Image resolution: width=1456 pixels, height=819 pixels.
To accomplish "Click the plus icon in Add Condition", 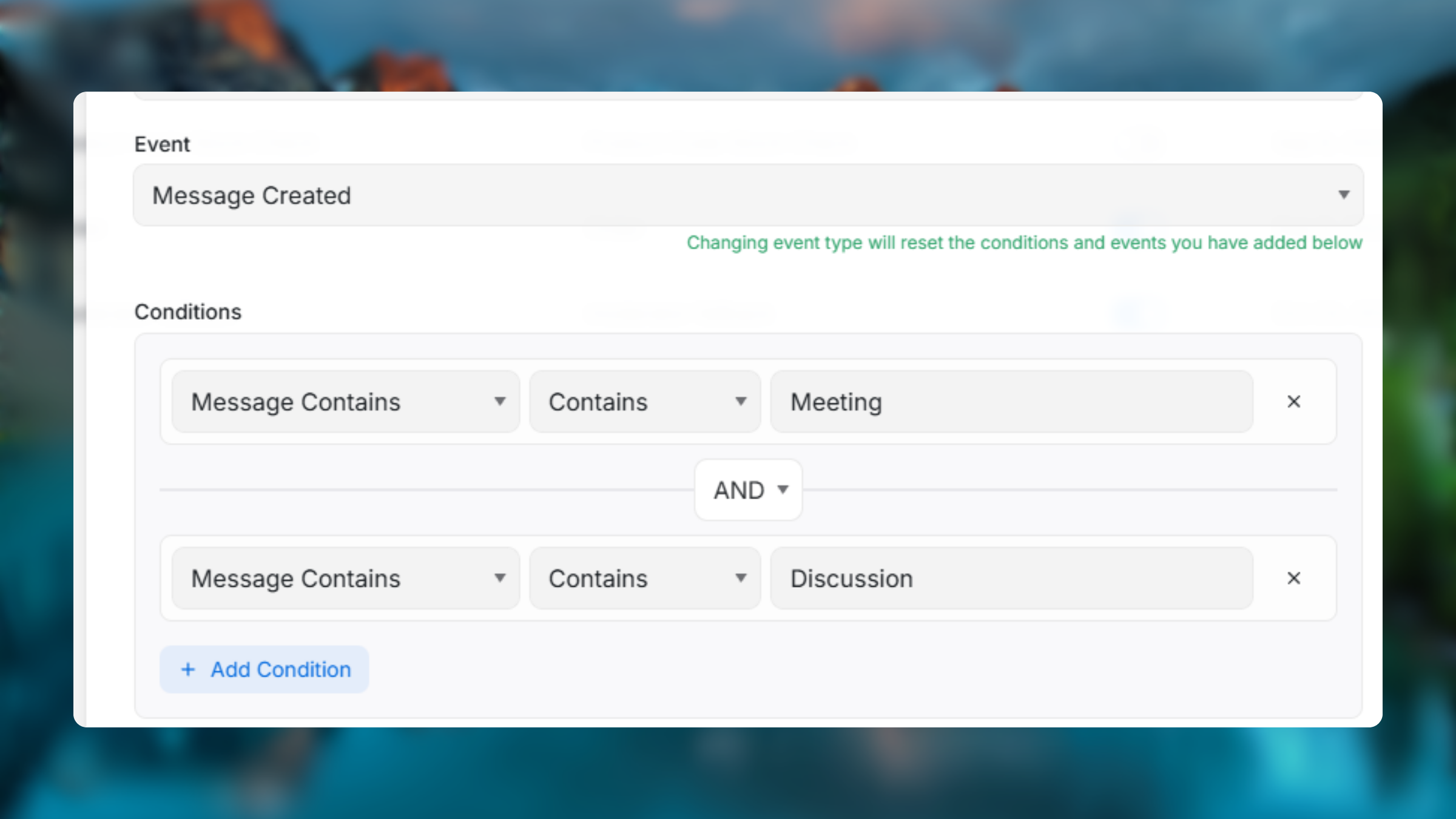I will point(188,669).
